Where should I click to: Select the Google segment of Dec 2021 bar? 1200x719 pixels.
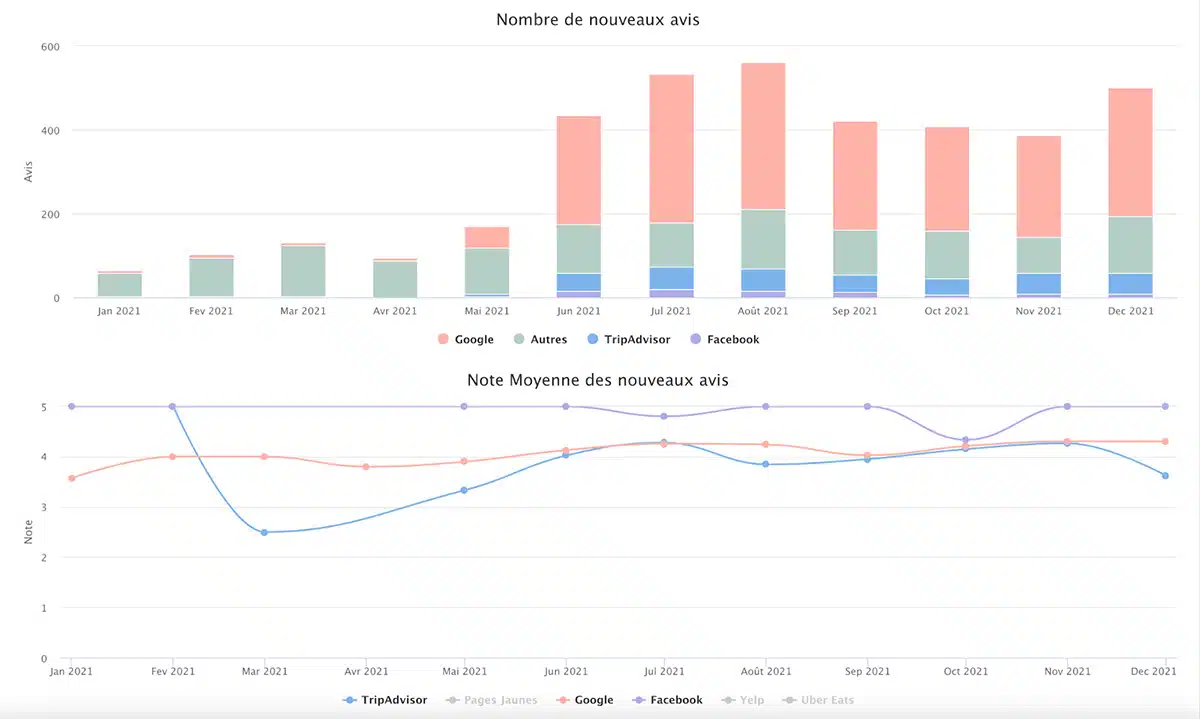point(1130,152)
